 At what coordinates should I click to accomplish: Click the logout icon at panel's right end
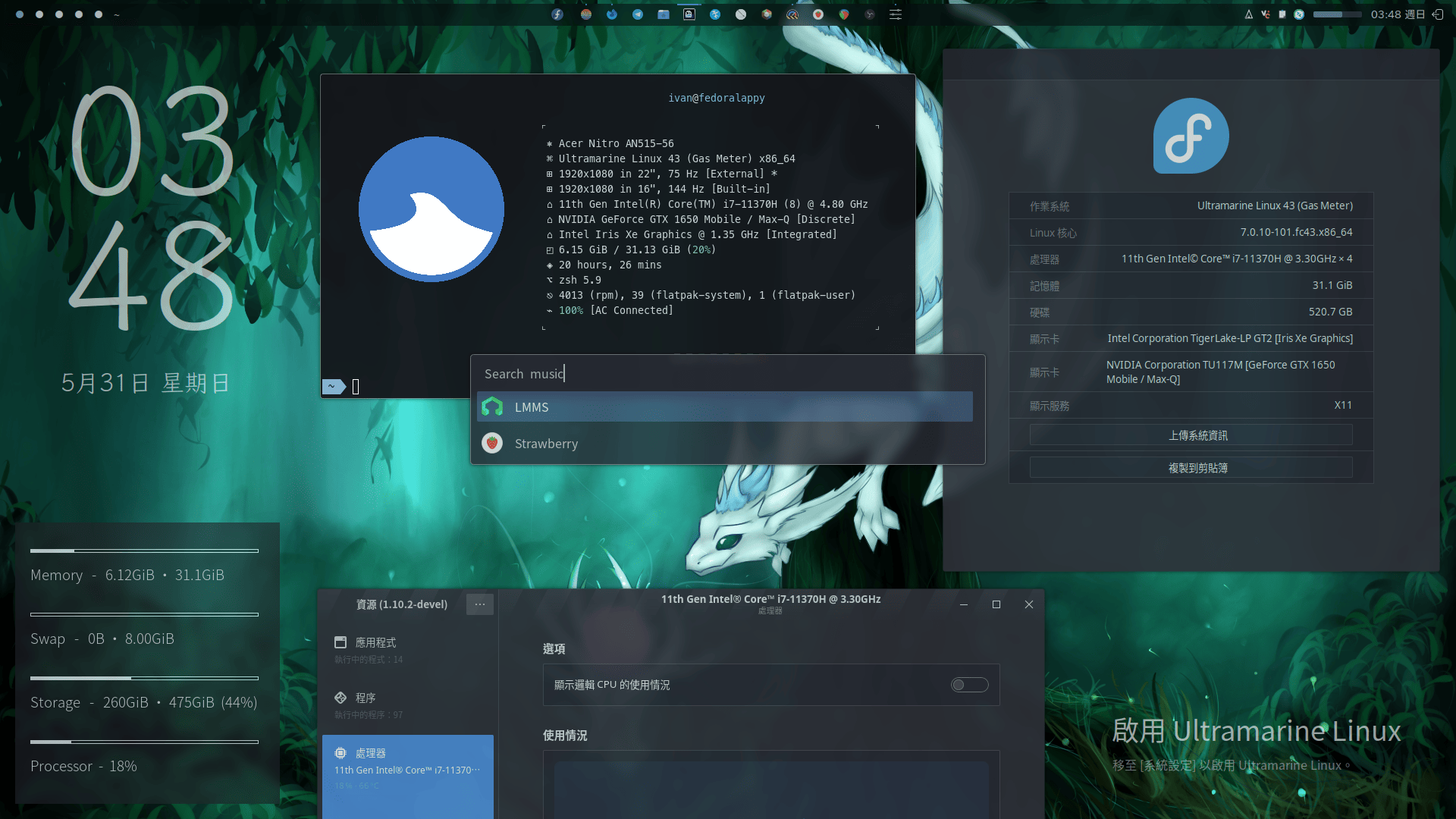coord(1438,14)
